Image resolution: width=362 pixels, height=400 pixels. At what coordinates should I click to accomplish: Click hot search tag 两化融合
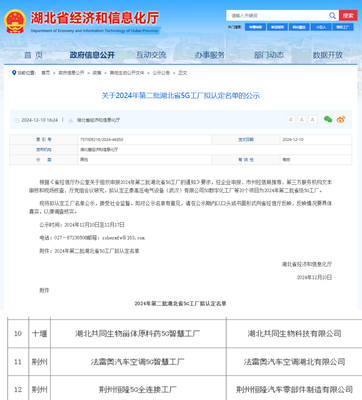(299, 27)
